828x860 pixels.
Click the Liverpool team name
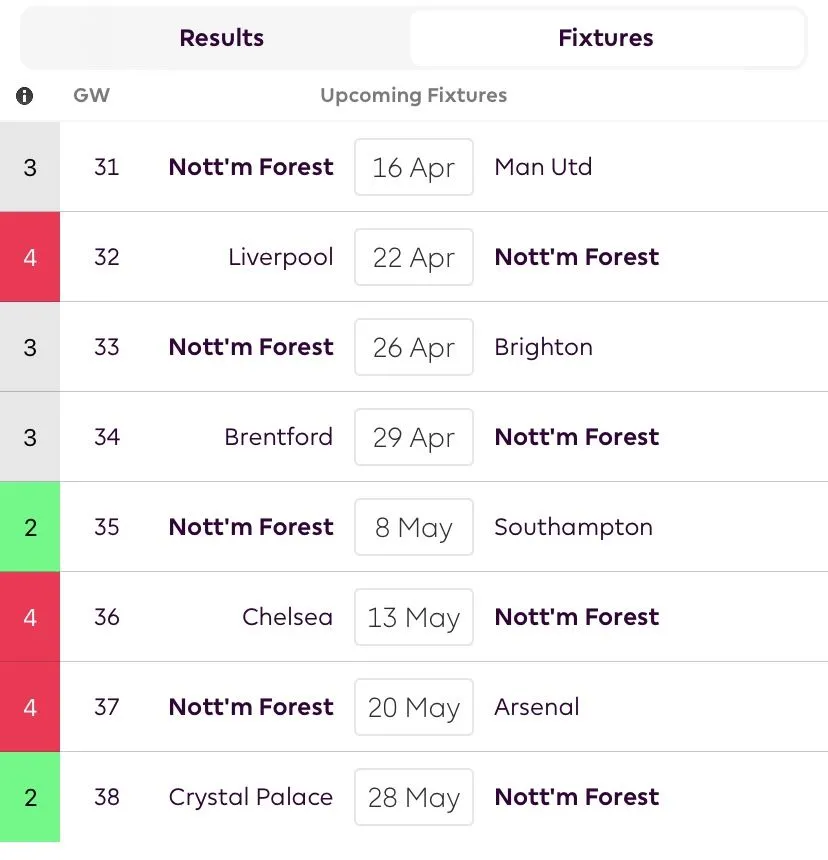point(280,257)
